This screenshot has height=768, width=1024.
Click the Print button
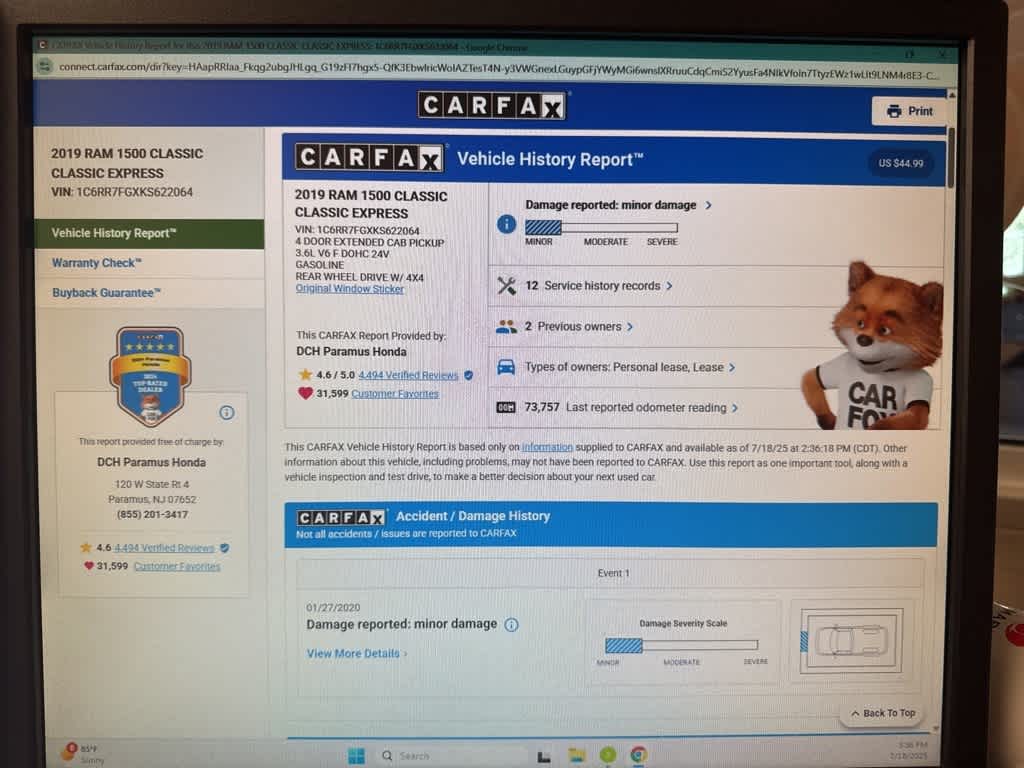tap(909, 111)
